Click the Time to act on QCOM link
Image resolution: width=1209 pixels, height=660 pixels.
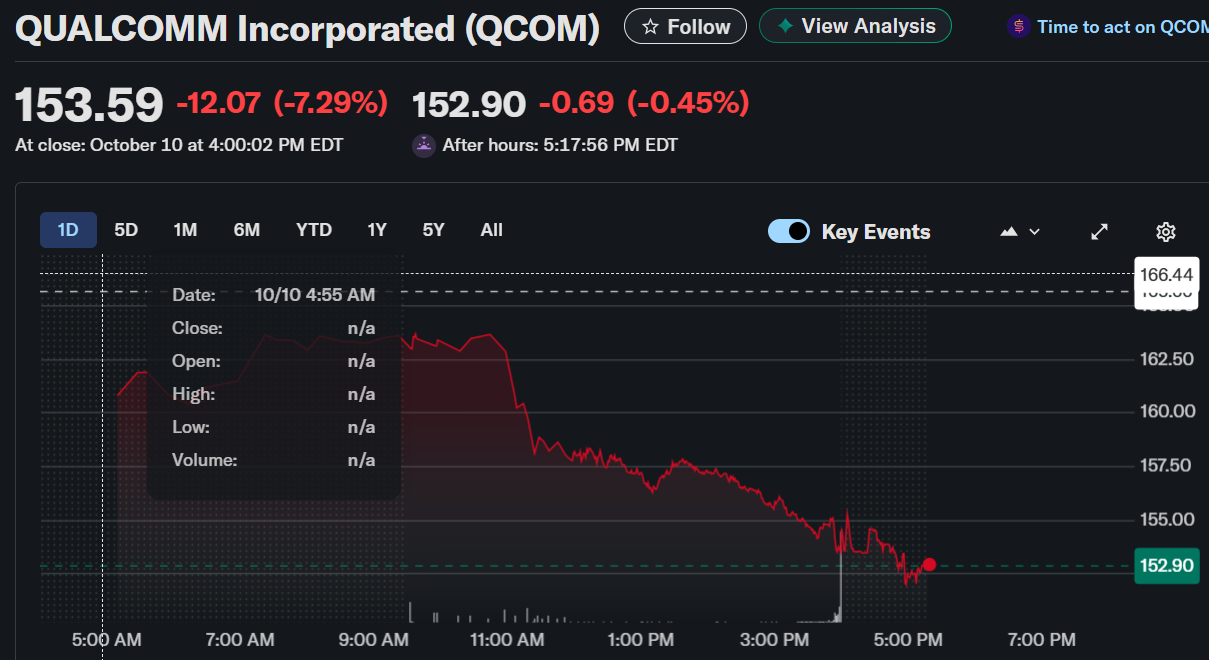[1122, 27]
